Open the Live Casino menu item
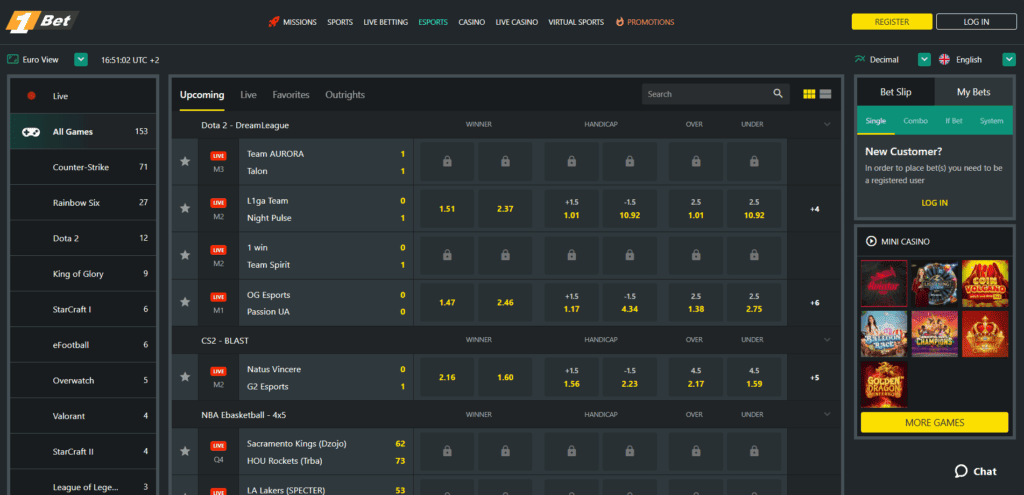The height and width of the screenshot is (495, 1024). (x=517, y=22)
